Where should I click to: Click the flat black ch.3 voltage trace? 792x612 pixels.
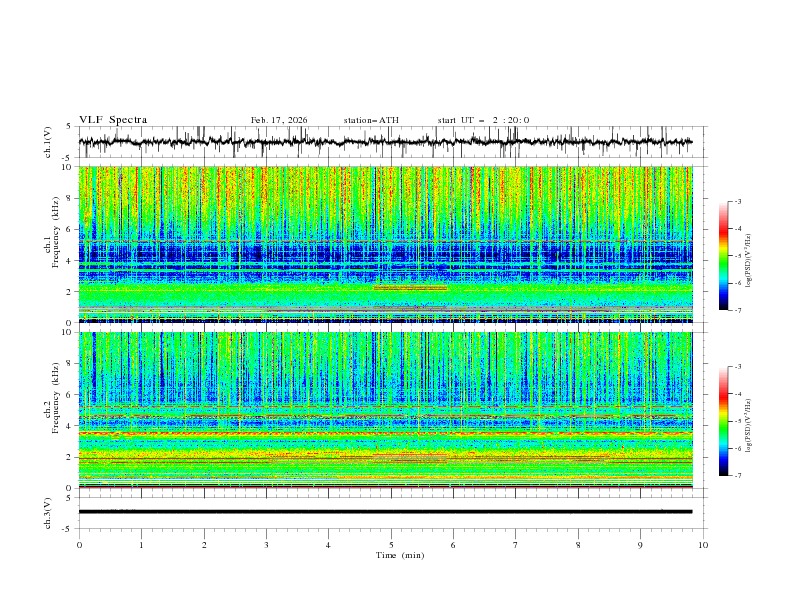[391, 511]
